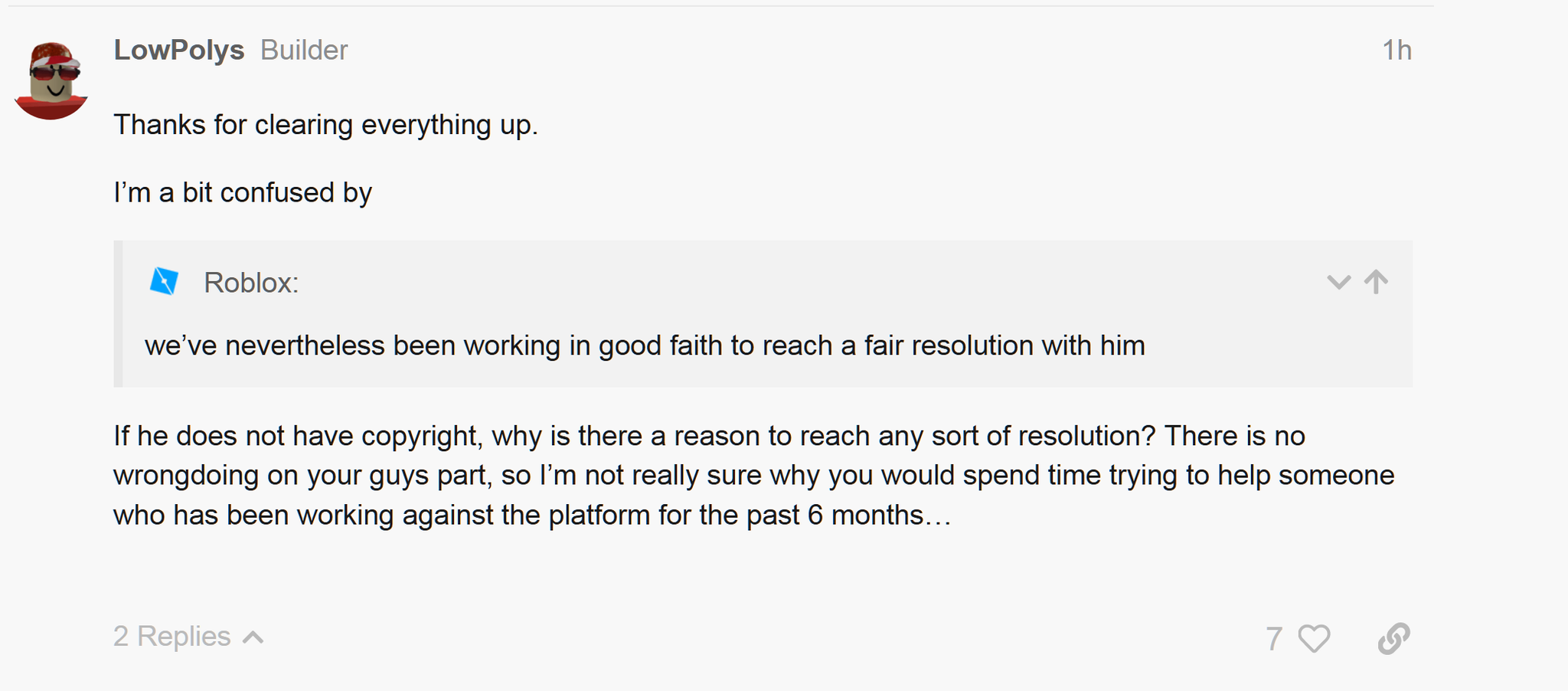This screenshot has width=1568, height=691.
Task: Copy post link with the chain icon
Action: (1394, 638)
